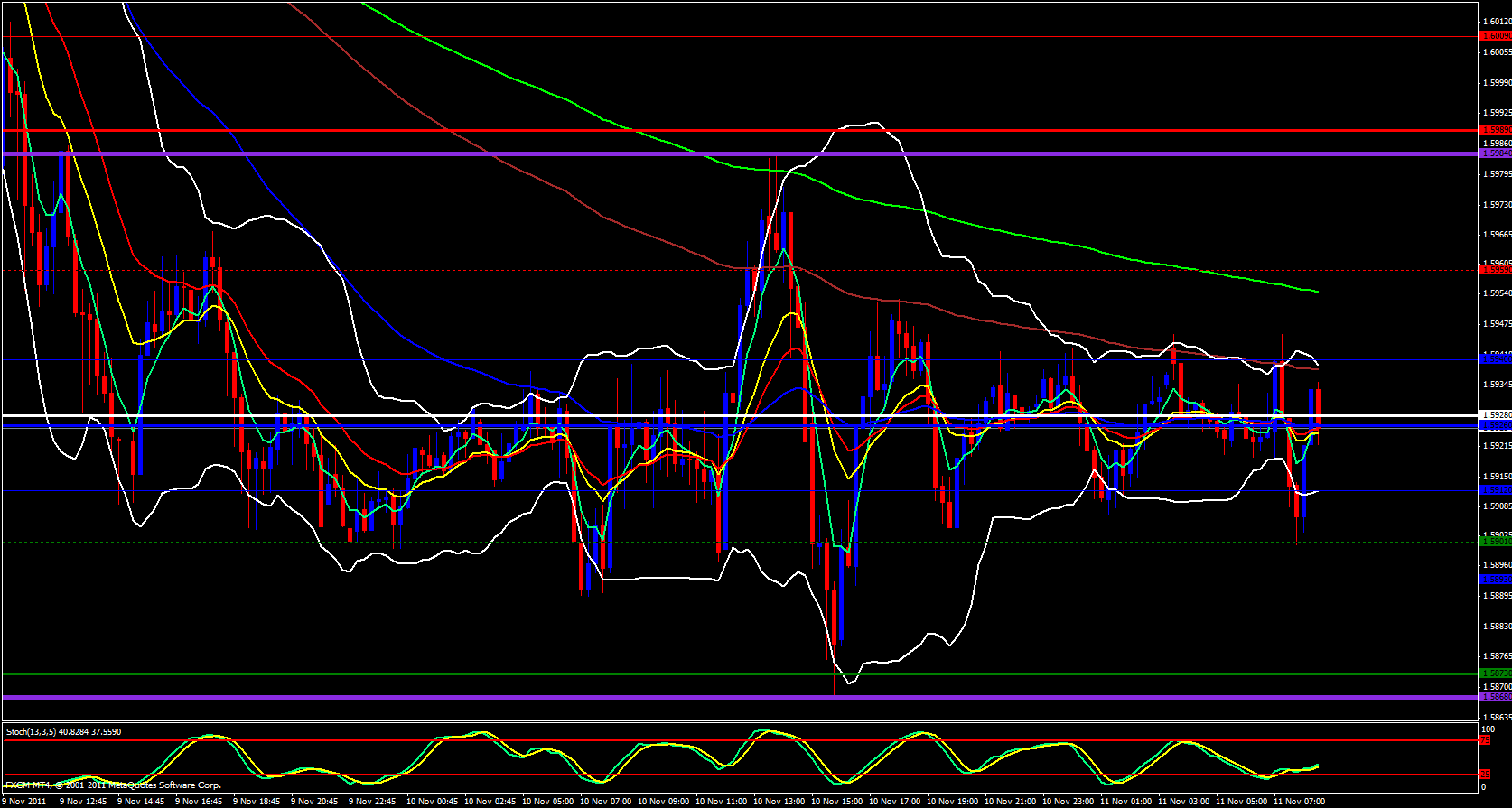Click the purple 1.59840 price label

point(1495,153)
